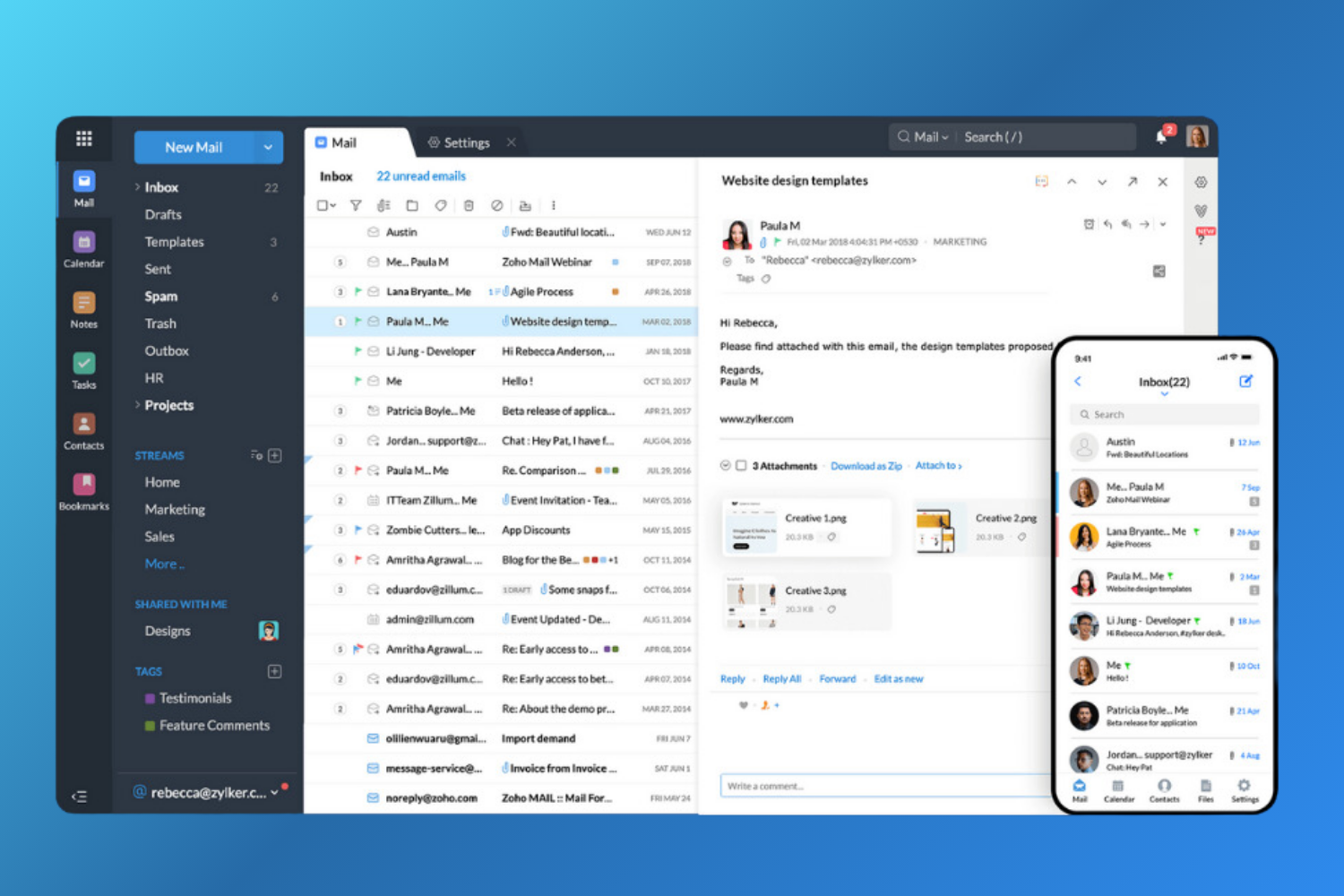Click the add streams group plus icon
The image size is (1344, 896).
275,455
